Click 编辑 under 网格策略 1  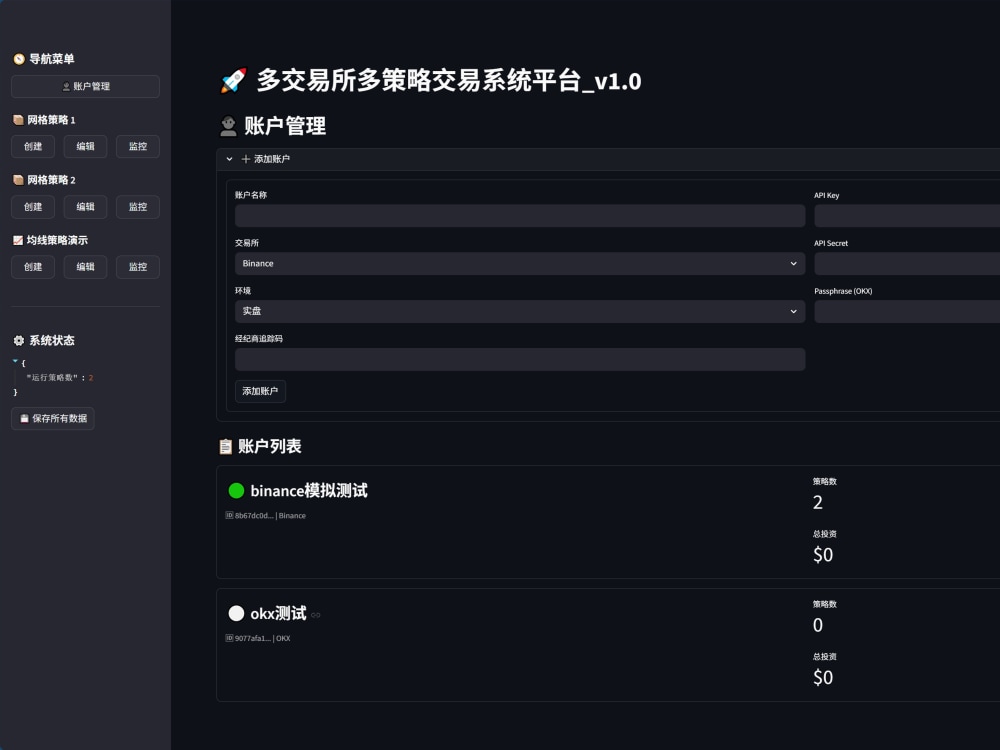coord(85,146)
